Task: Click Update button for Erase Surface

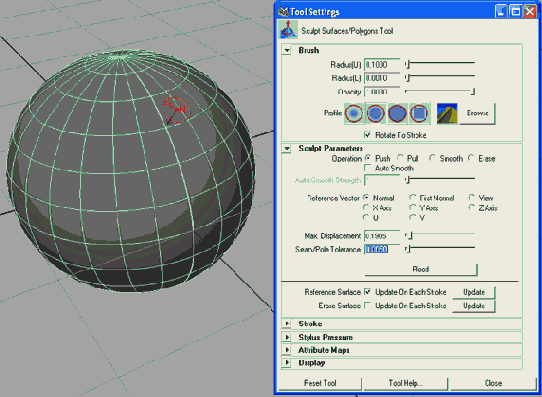Action: pyautogui.click(x=474, y=306)
